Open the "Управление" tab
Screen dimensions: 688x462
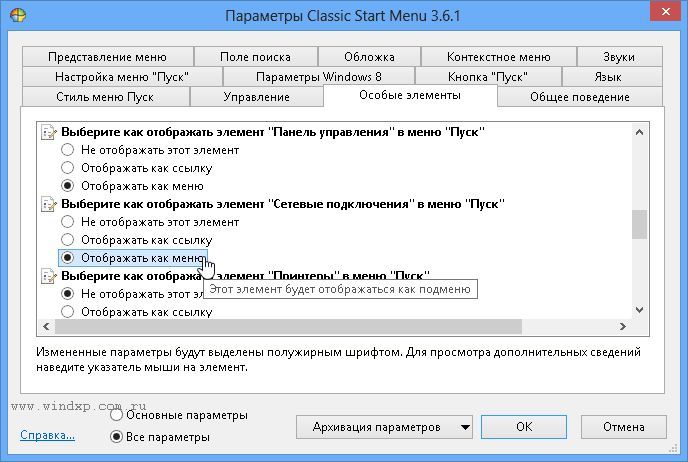pos(257,97)
